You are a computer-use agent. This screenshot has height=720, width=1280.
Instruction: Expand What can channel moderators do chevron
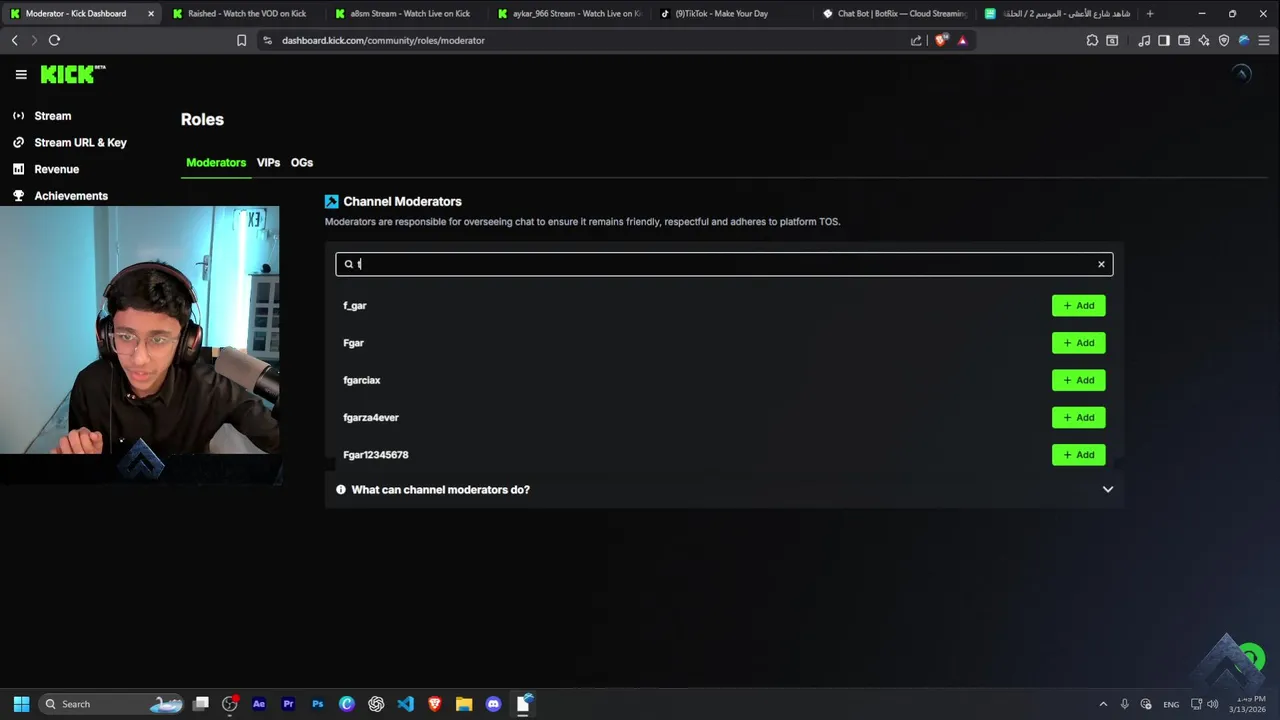[1108, 489]
